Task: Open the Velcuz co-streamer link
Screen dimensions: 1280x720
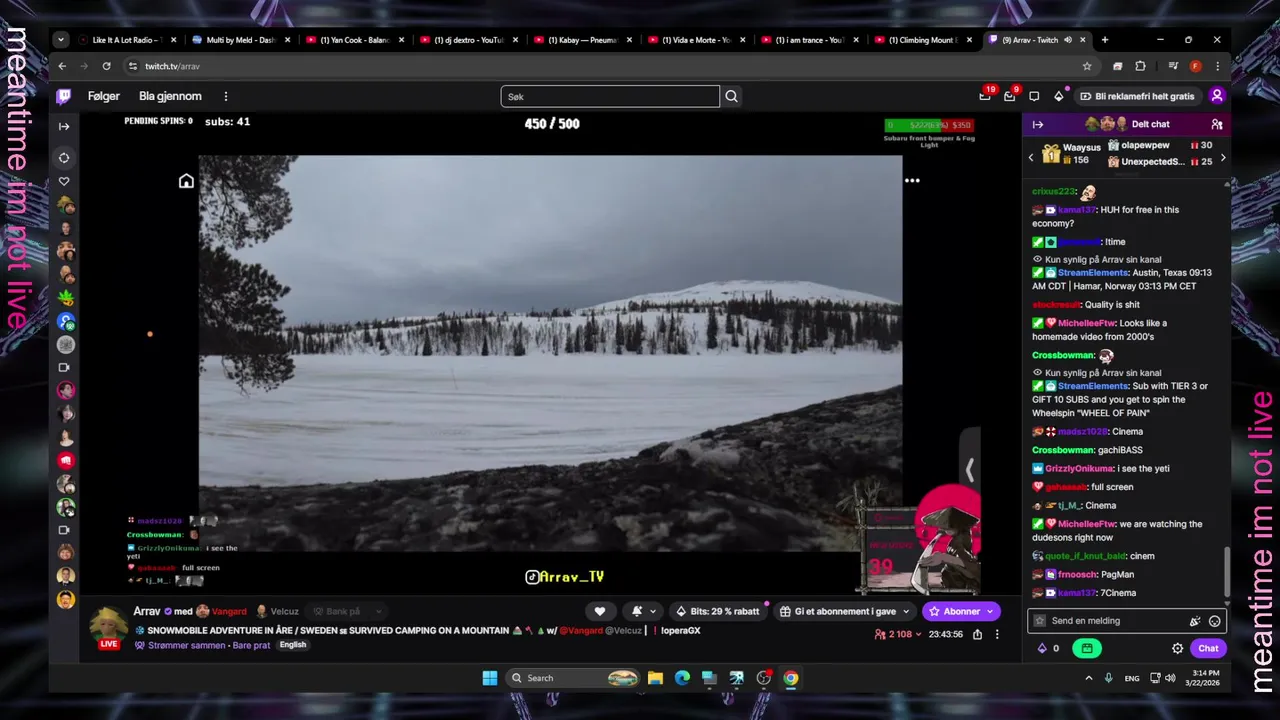Action: [285, 611]
